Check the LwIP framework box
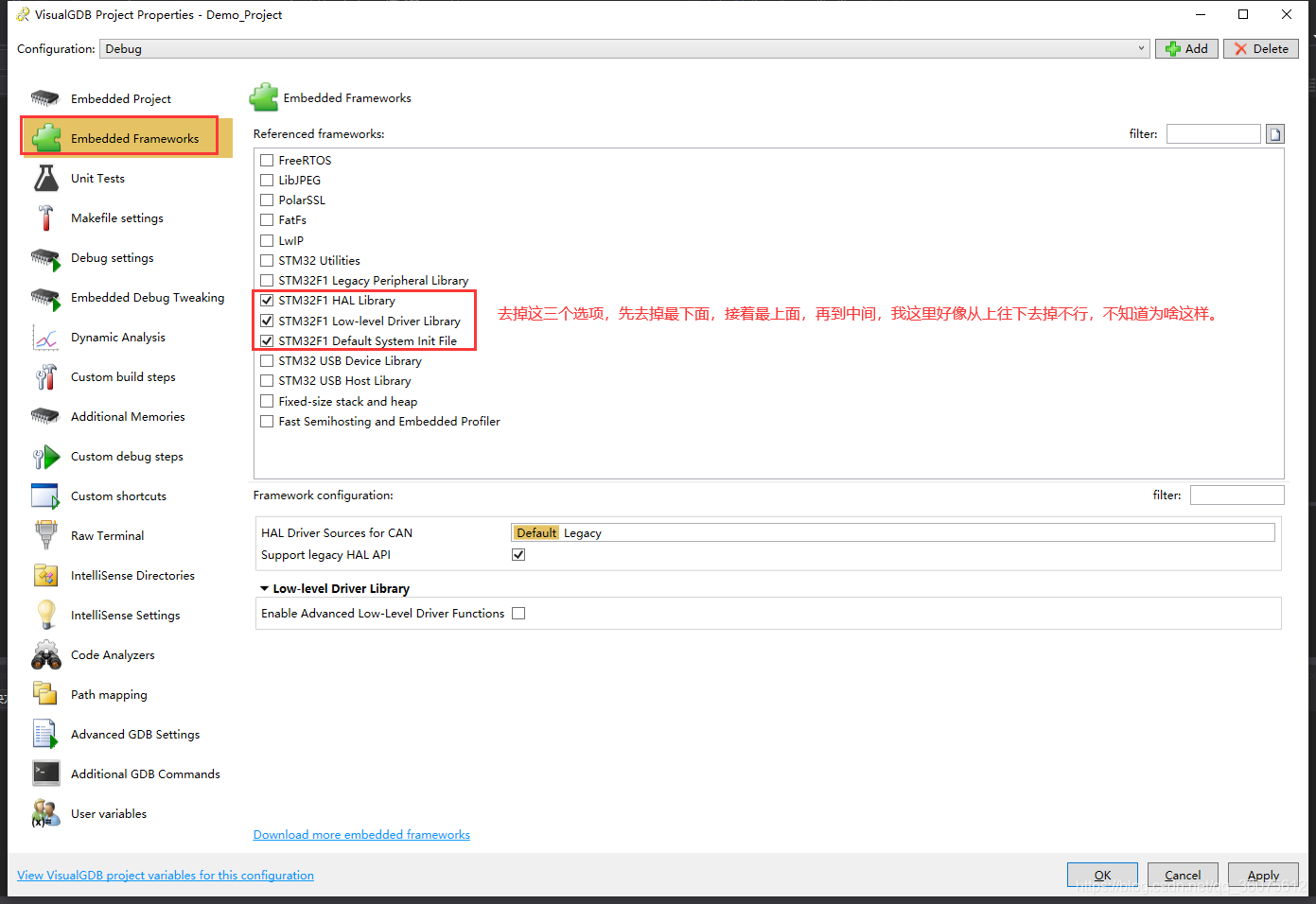Screen dimensions: 1316x904 (267, 241)
